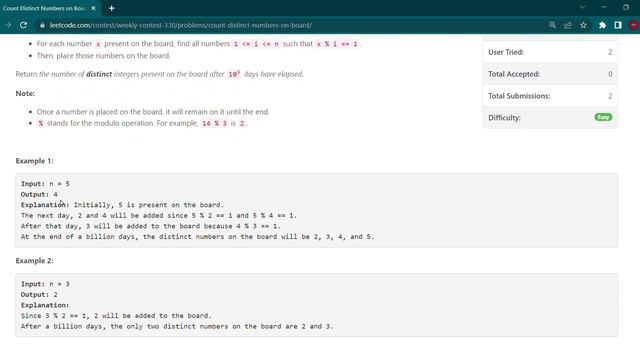Select the 'Total Submissions:' label
This screenshot has height=360, width=640.
pos(519,96)
